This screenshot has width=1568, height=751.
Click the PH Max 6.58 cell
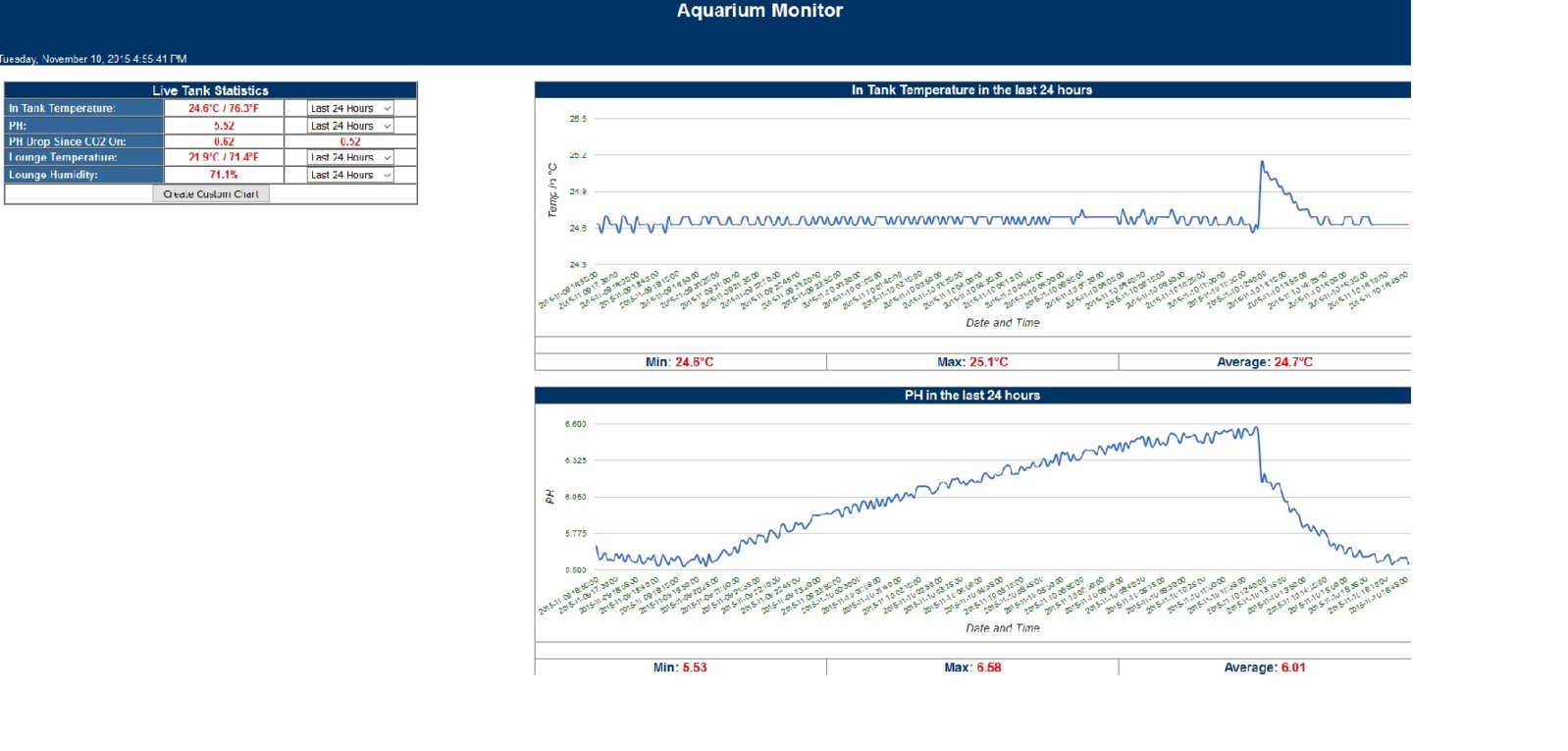point(972,668)
